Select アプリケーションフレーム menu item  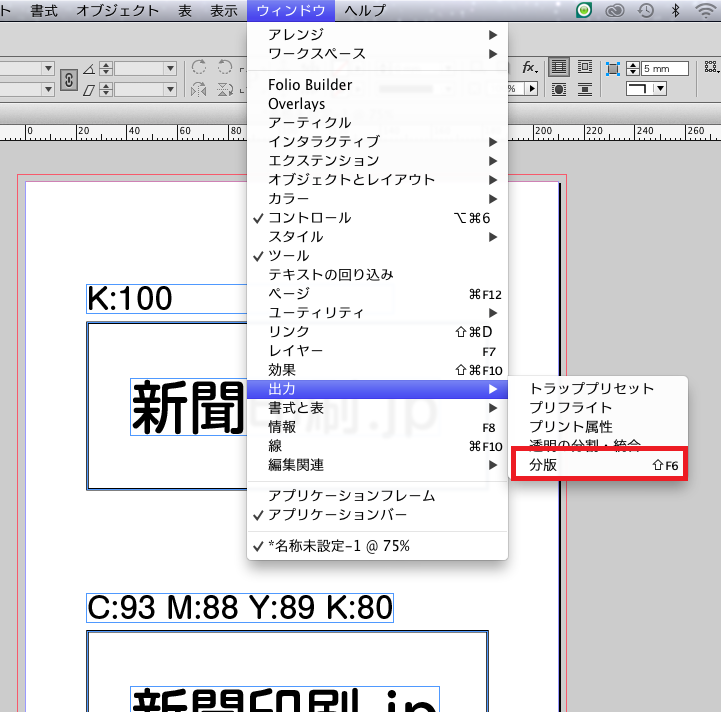click(x=377, y=496)
